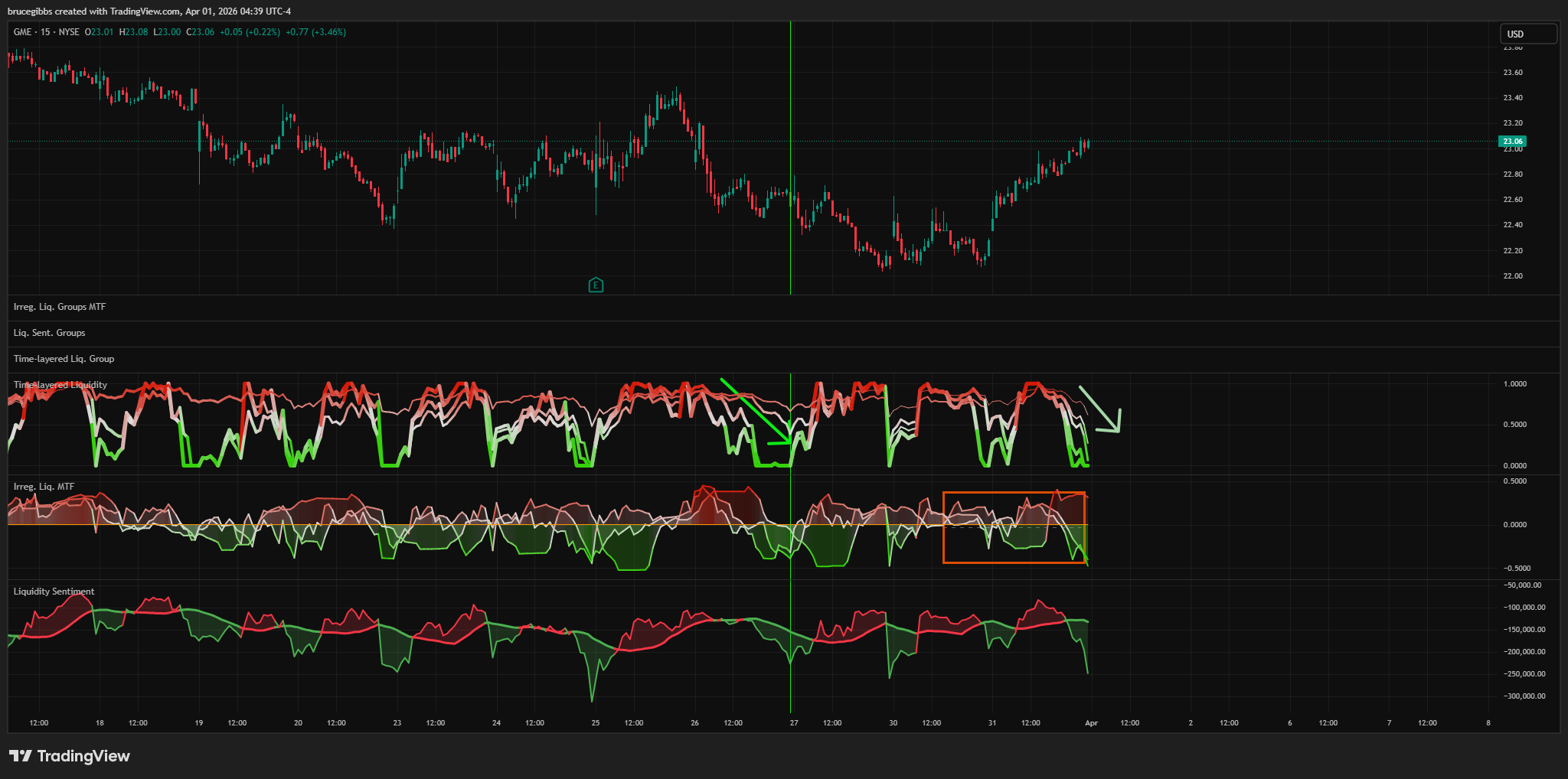The image size is (1568, 779).
Task: Click the '15' interval in the chart legend
Action: pyautogui.click(x=45, y=32)
